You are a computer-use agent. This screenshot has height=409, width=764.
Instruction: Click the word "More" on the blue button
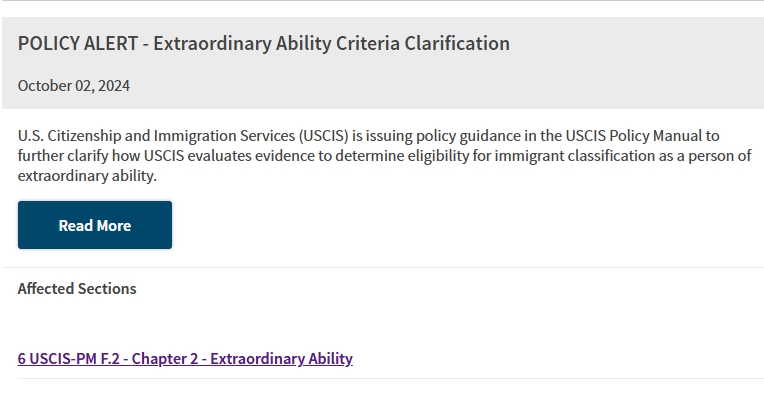[x=114, y=226]
